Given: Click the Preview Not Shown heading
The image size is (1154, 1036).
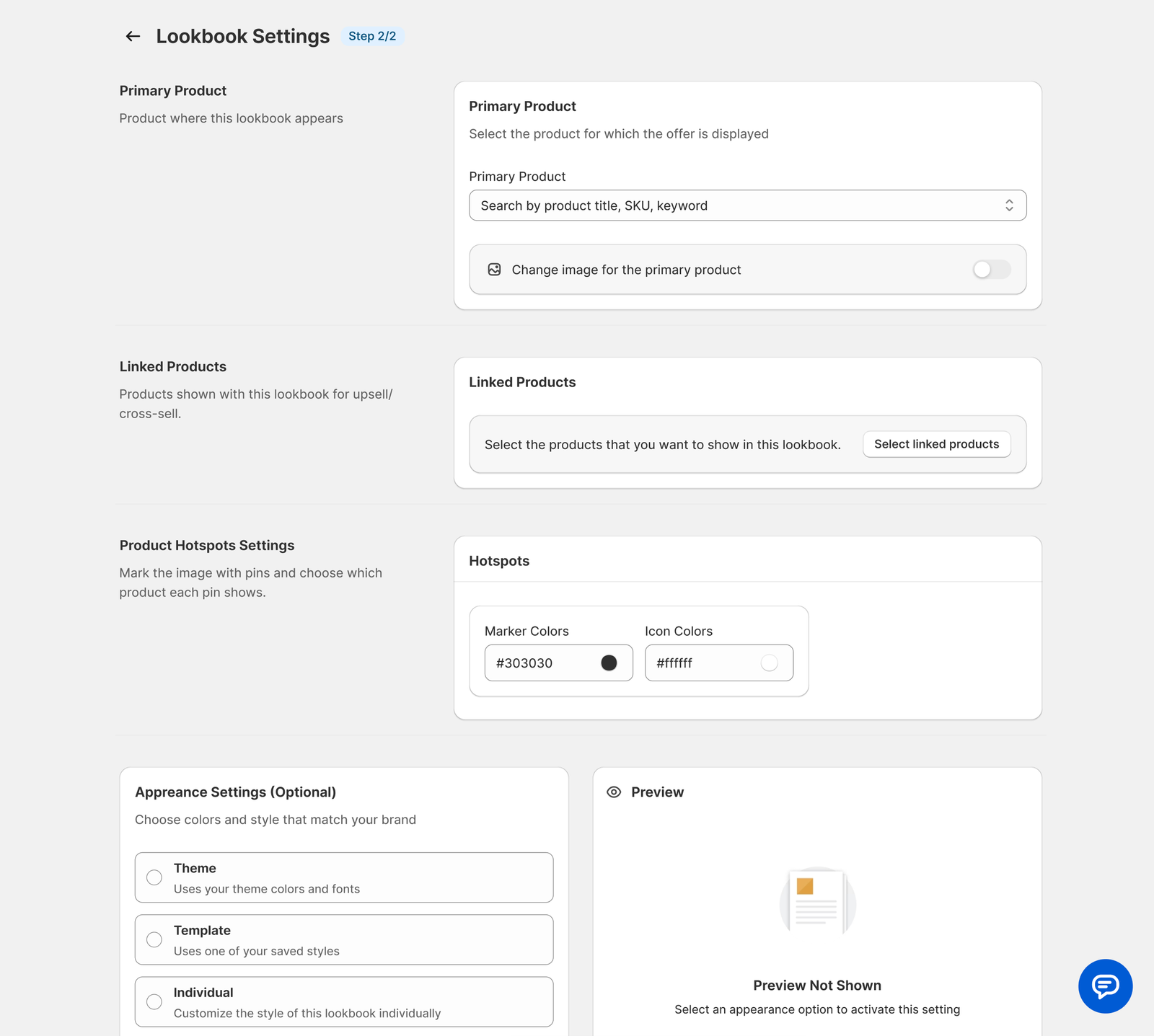Looking at the screenshot, I should pos(816,986).
